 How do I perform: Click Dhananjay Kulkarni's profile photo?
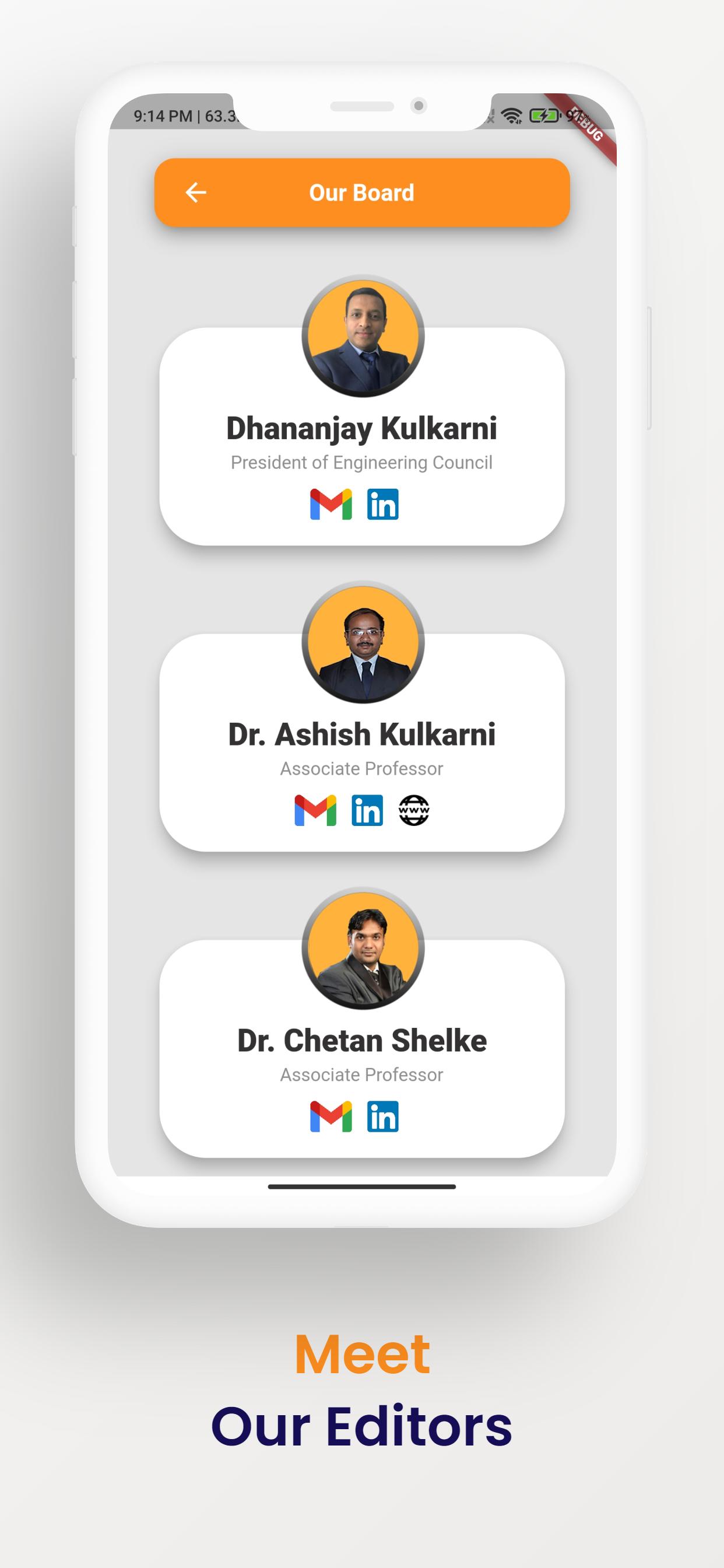point(363,335)
